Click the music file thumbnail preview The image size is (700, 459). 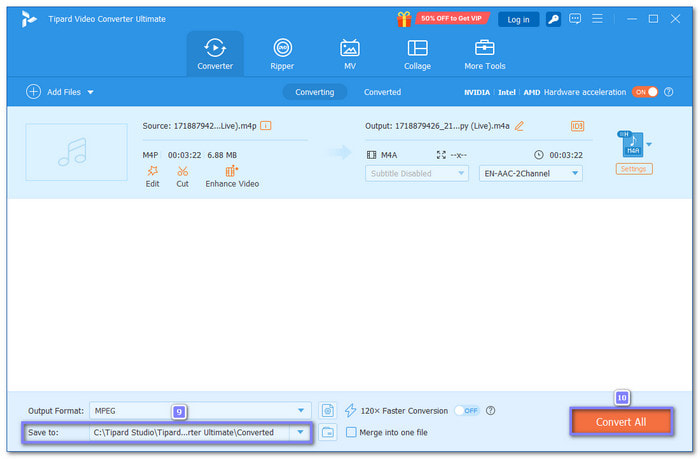(x=76, y=152)
